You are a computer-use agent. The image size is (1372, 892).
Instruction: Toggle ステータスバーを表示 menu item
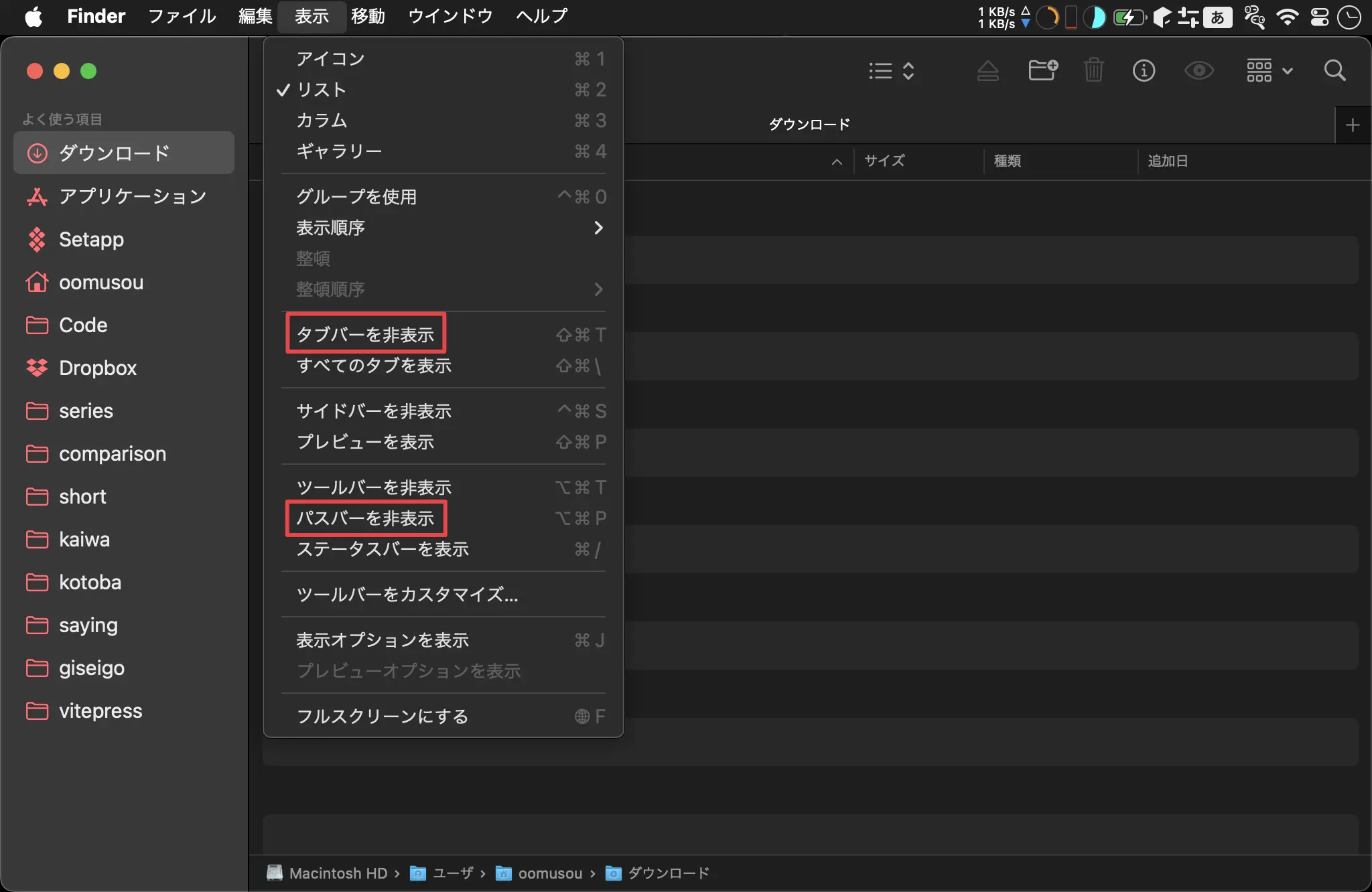[x=443, y=549]
